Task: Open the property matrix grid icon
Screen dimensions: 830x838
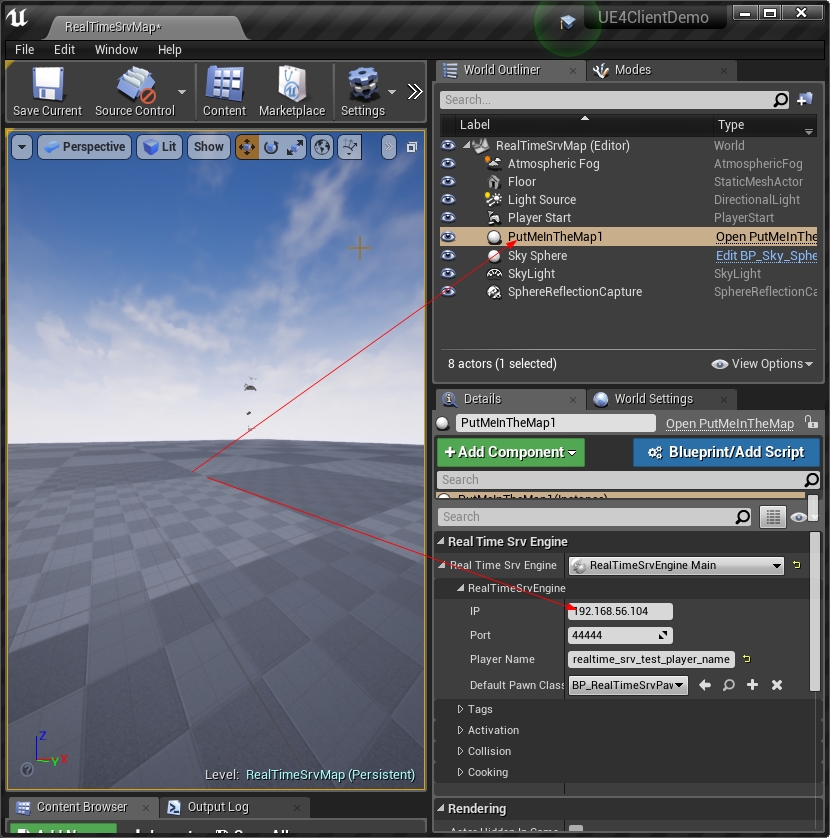Action: coord(773,517)
